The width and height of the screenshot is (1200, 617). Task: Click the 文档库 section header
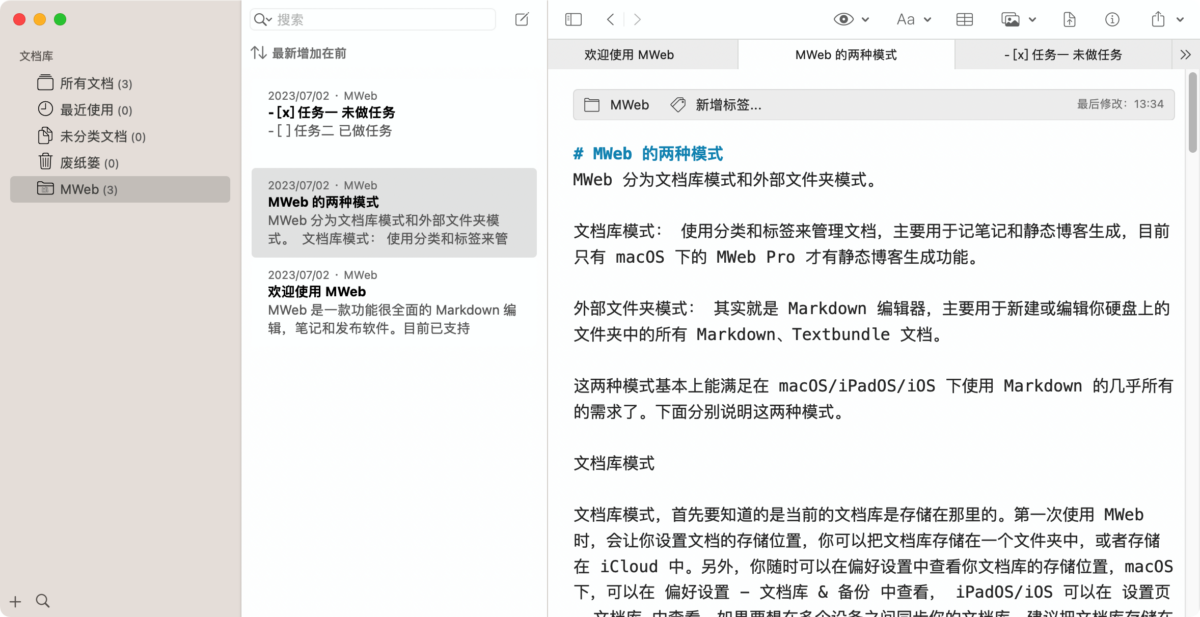point(36,57)
